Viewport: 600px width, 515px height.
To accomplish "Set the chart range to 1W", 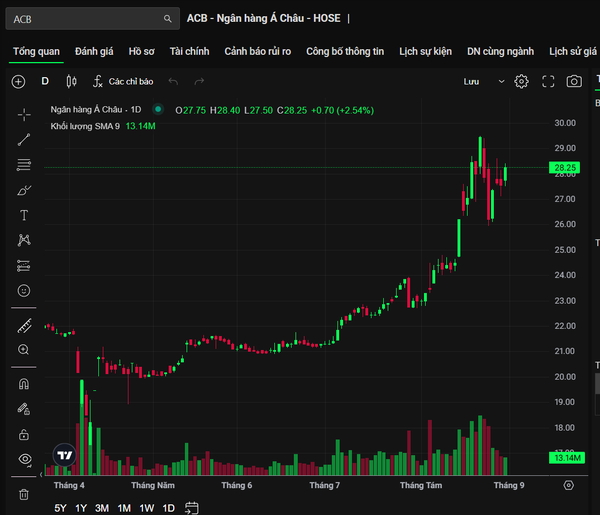I will click(x=147, y=508).
